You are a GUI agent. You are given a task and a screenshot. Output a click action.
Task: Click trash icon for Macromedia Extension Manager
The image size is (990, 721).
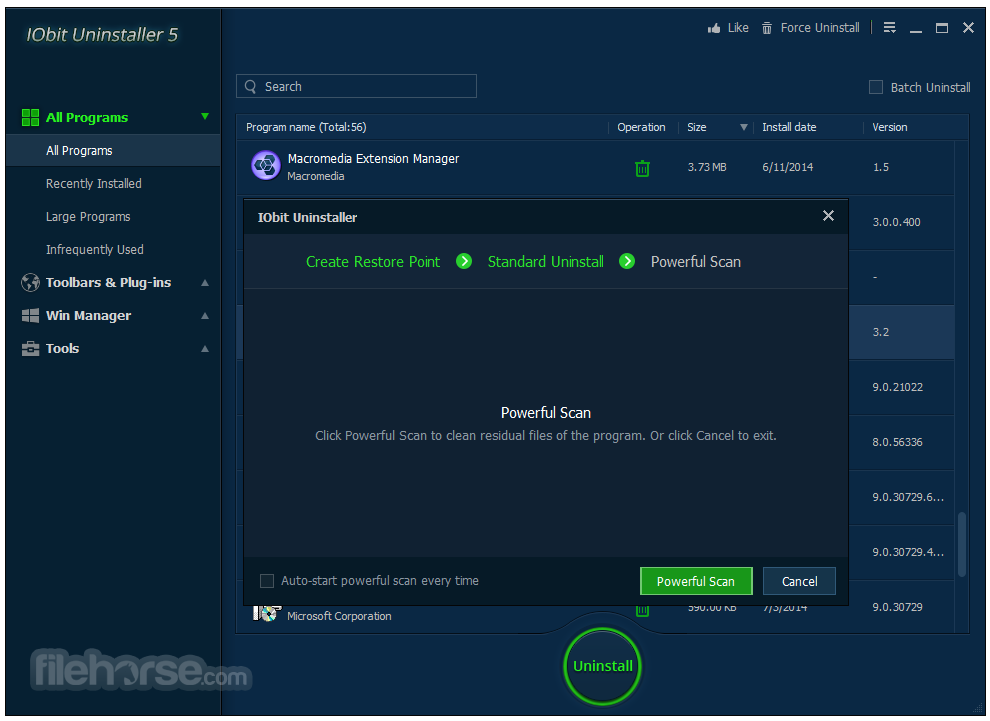(x=642, y=168)
